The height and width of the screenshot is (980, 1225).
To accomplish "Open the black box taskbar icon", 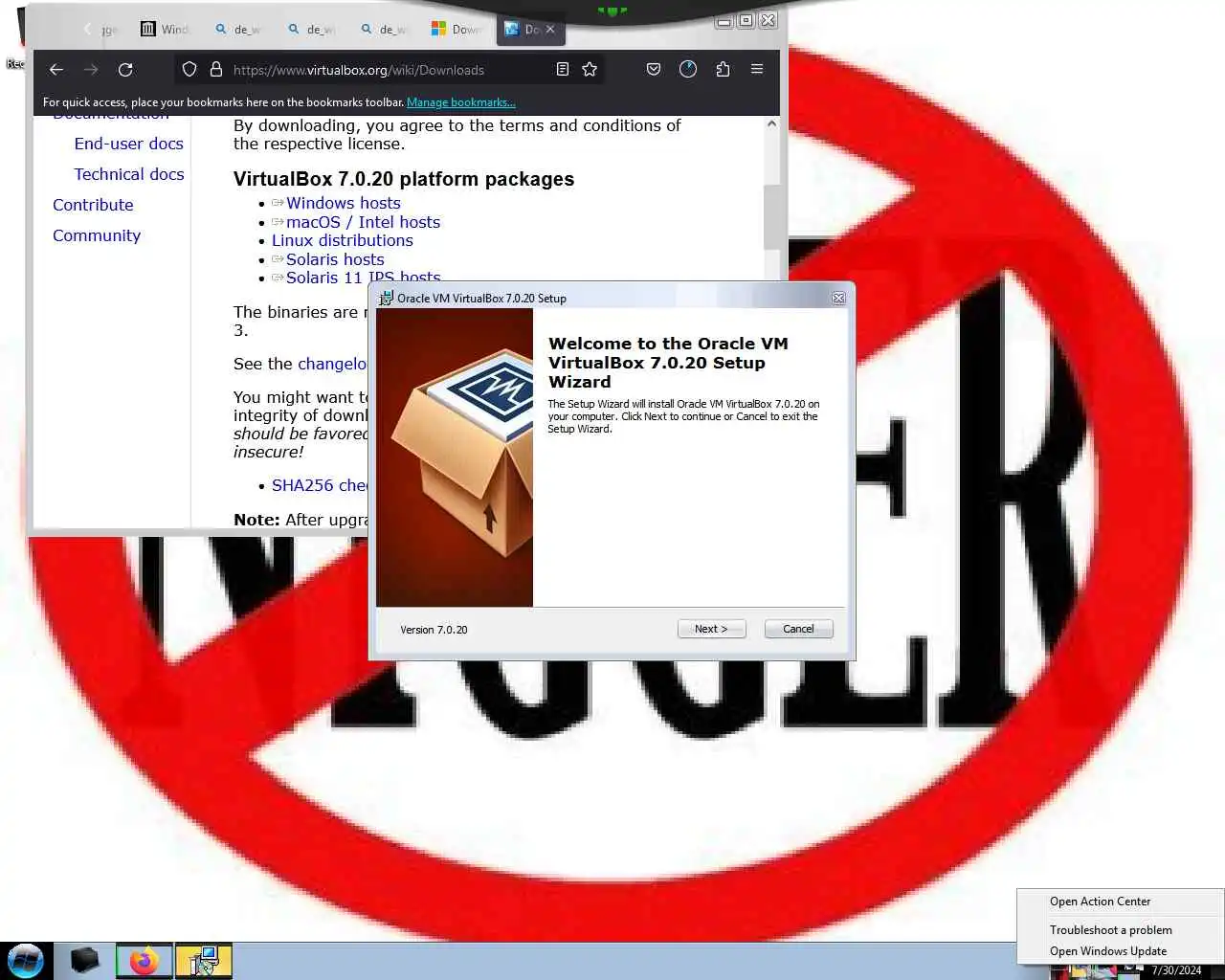I will [x=85, y=960].
